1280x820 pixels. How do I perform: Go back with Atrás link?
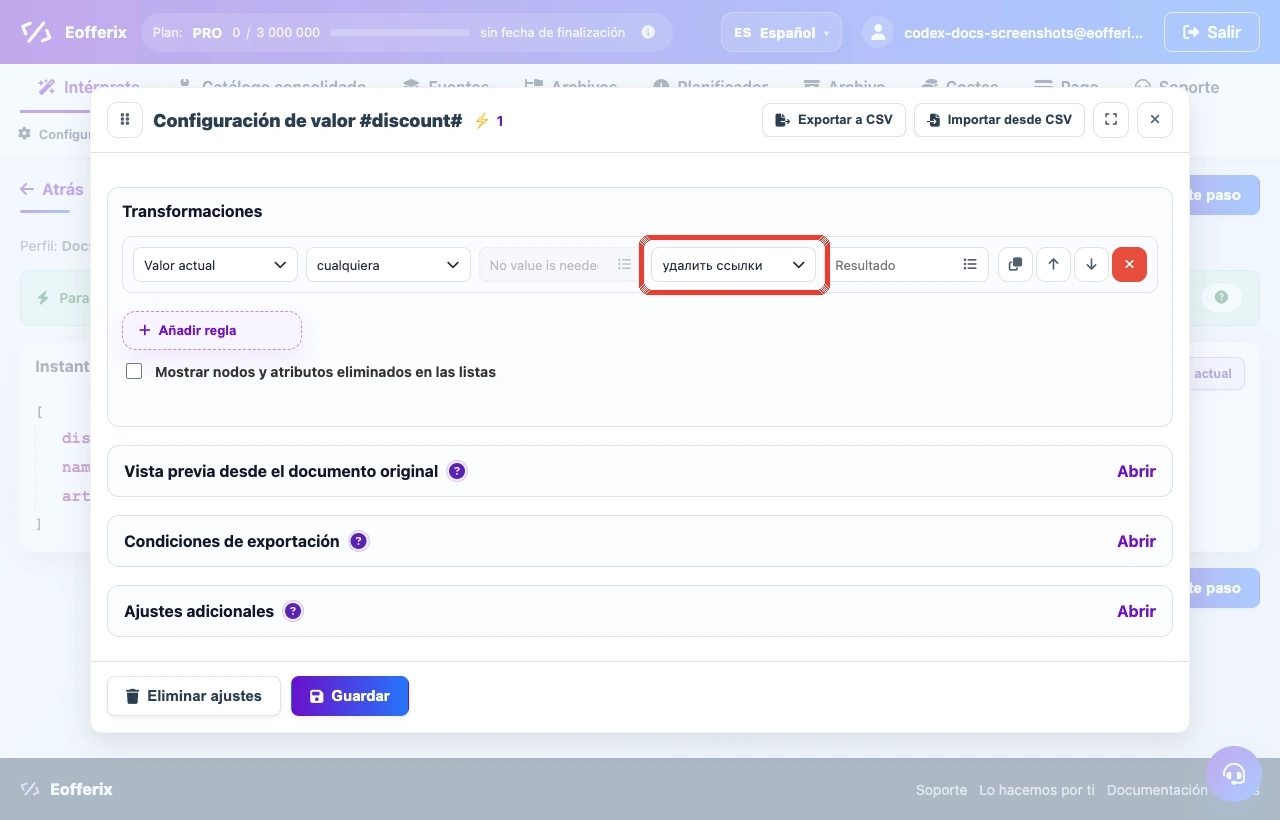tap(52, 189)
